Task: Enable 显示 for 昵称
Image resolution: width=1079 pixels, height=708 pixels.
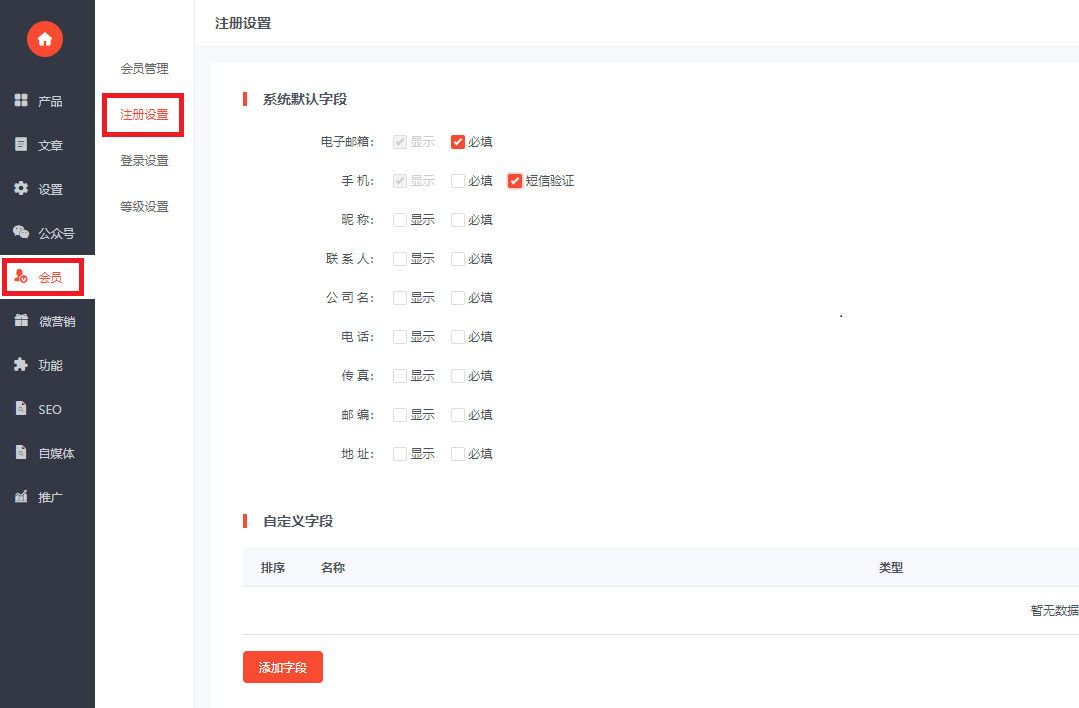Action: click(x=400, y=220)
